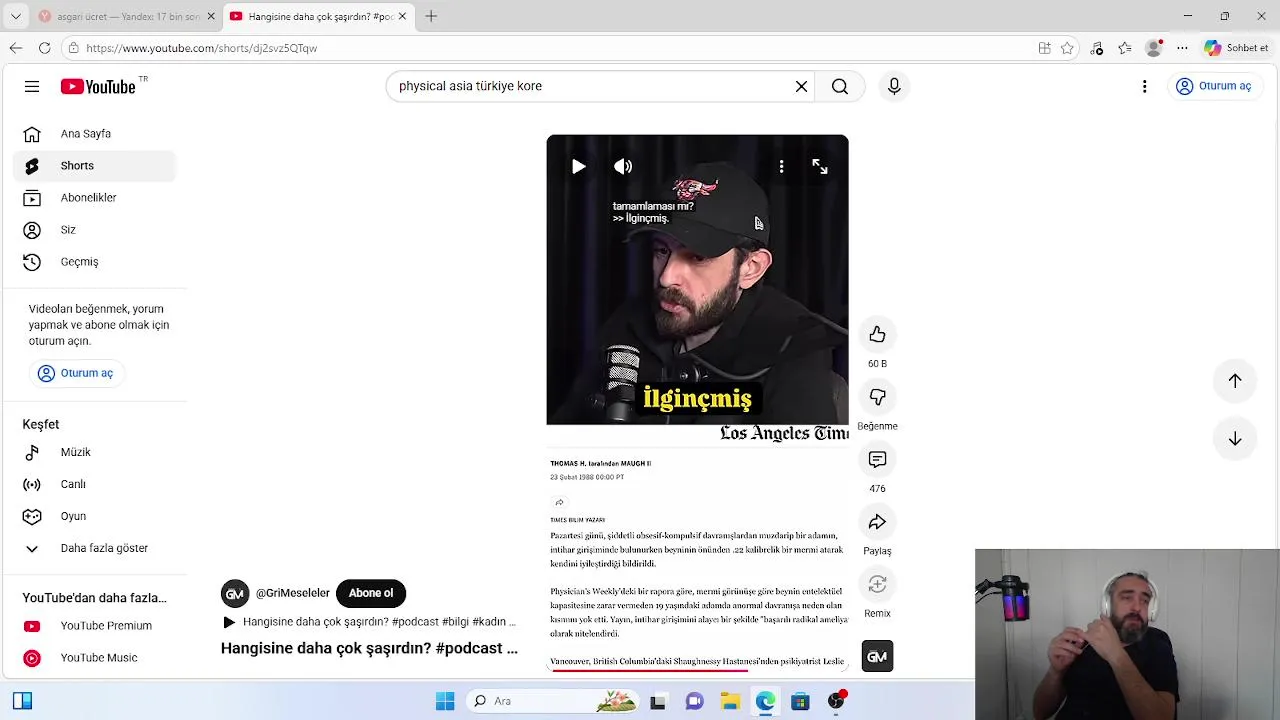Viewport: 1280px width, 720px height.
Task: Click the taskbar Ara search box
Action: coord(553,701)
